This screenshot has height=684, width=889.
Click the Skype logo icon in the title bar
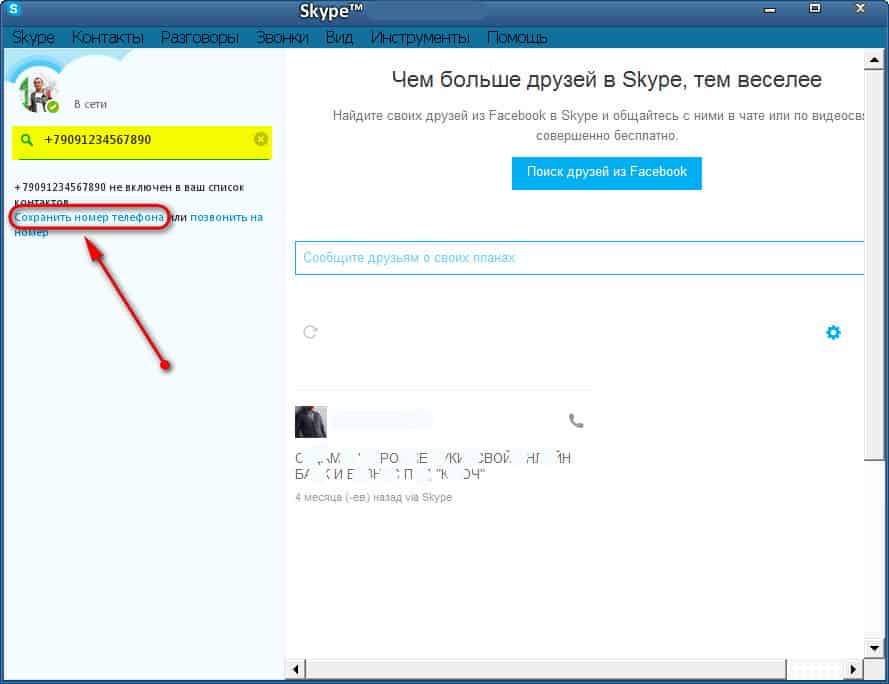click(14, 9)
